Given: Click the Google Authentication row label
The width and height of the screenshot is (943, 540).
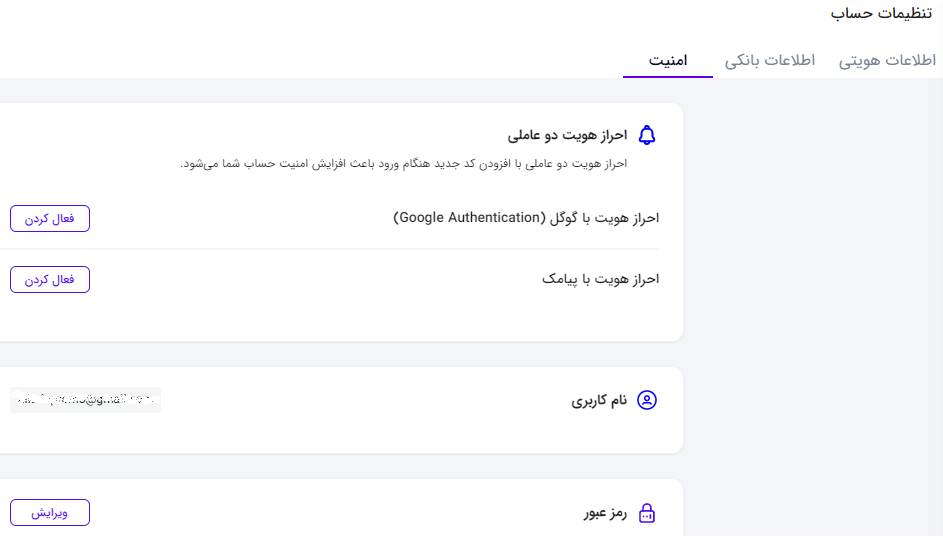Looking at the screenshot, I should 526,218.
